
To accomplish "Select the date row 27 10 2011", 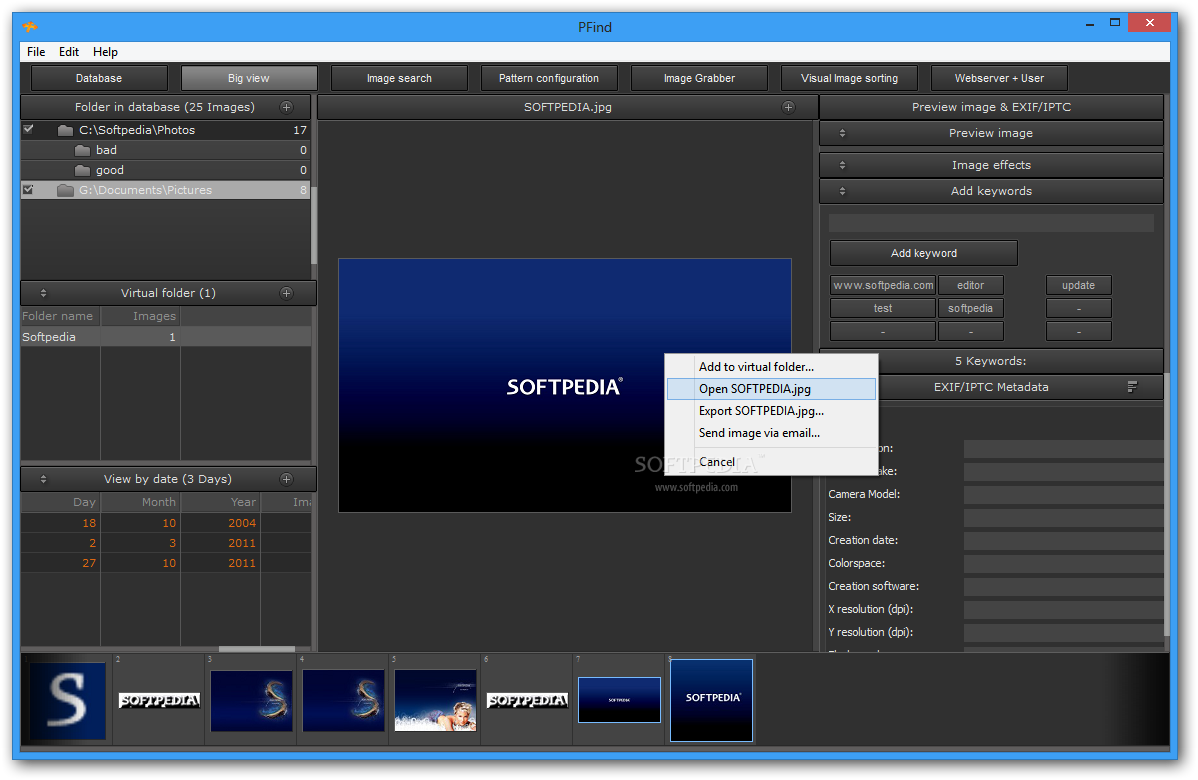I will coord(166,562).
